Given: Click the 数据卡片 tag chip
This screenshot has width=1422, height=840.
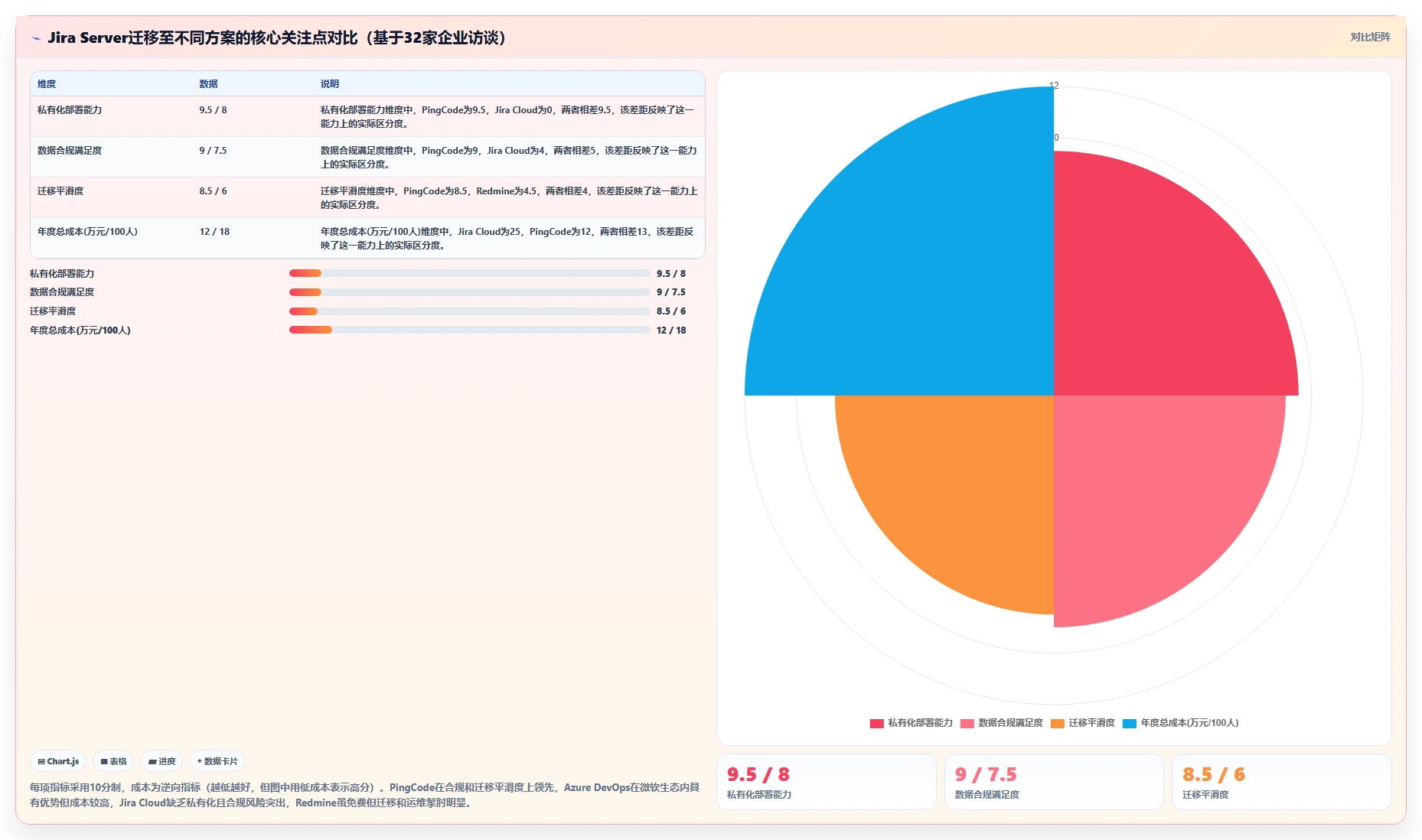Looking at the screenshot, I should click(x=217, y=761).
